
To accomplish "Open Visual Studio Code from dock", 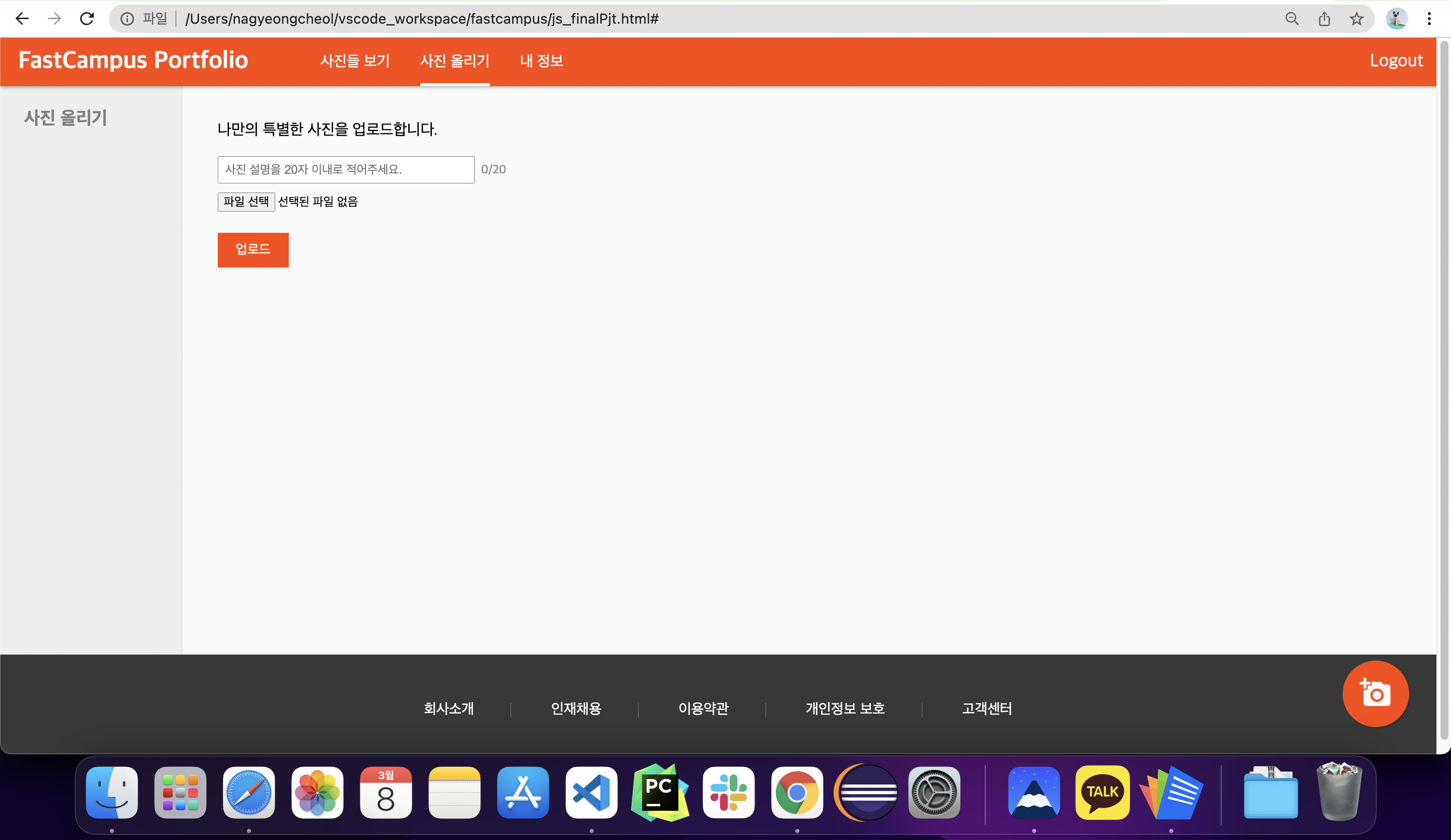I will tap(591, 792).
